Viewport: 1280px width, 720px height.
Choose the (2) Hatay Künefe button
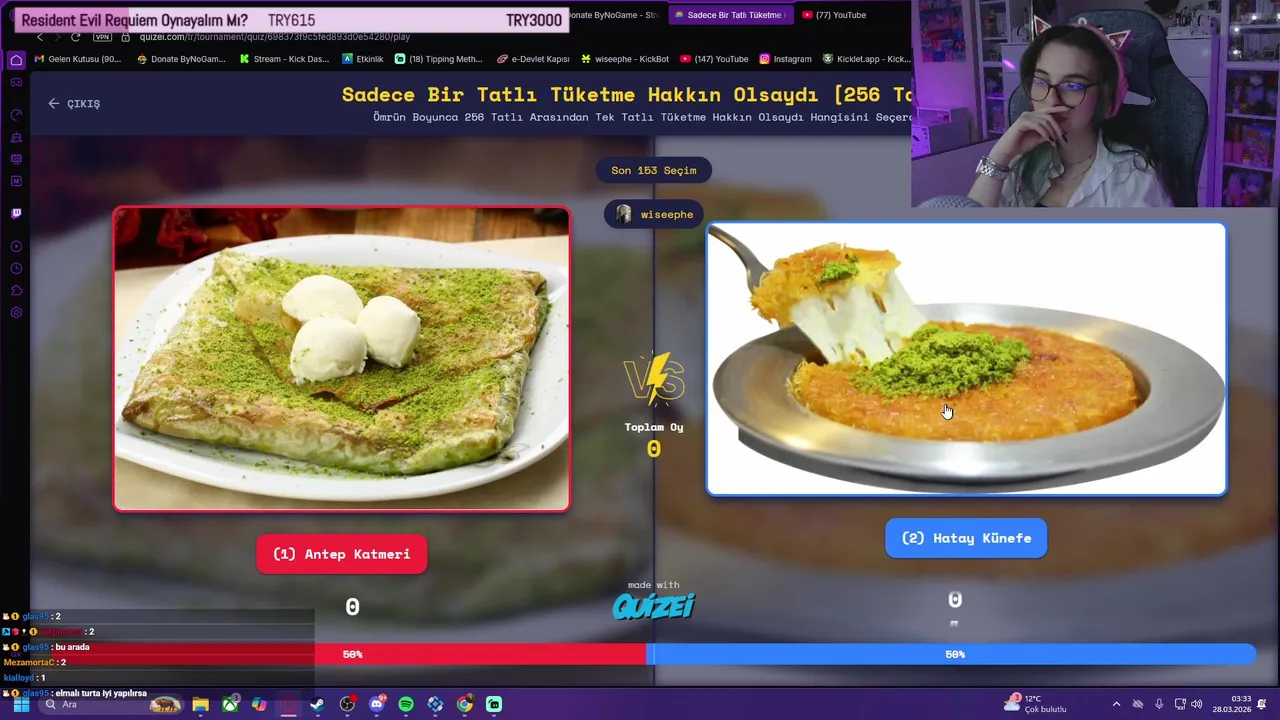966,538
